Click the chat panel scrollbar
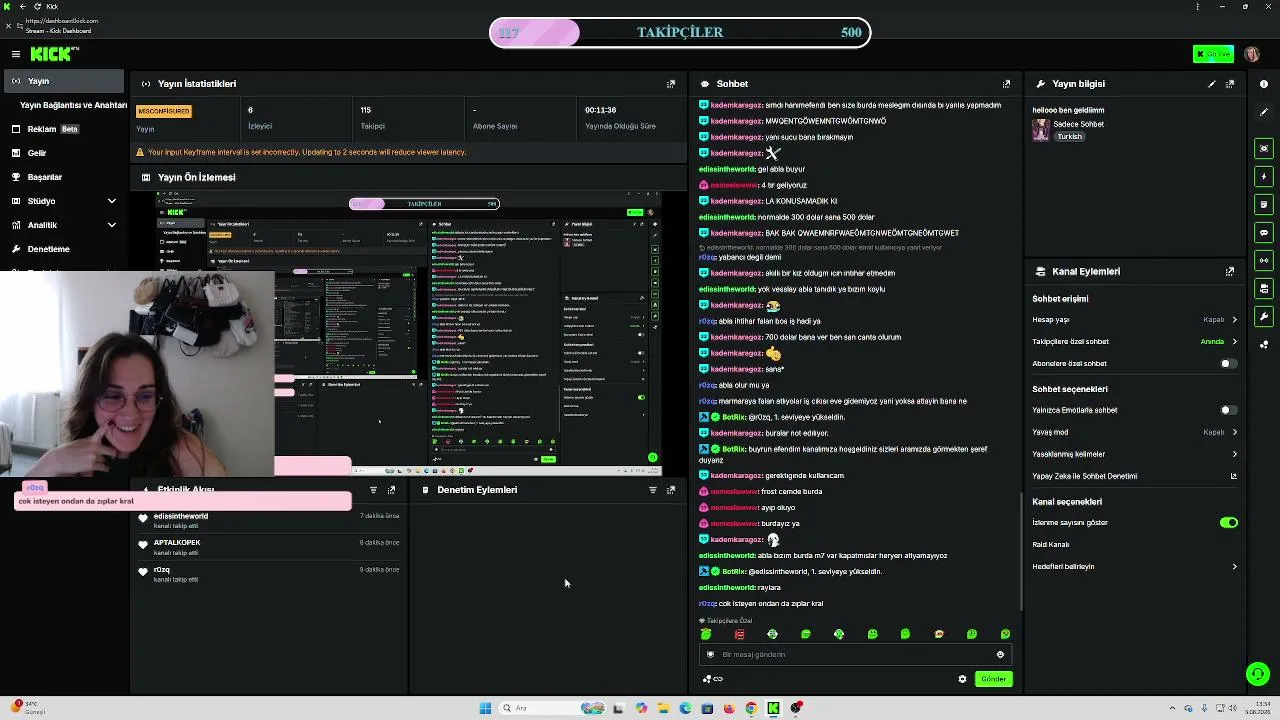The width and height of the screenshot is (1280, 720). click(1021, 550)
